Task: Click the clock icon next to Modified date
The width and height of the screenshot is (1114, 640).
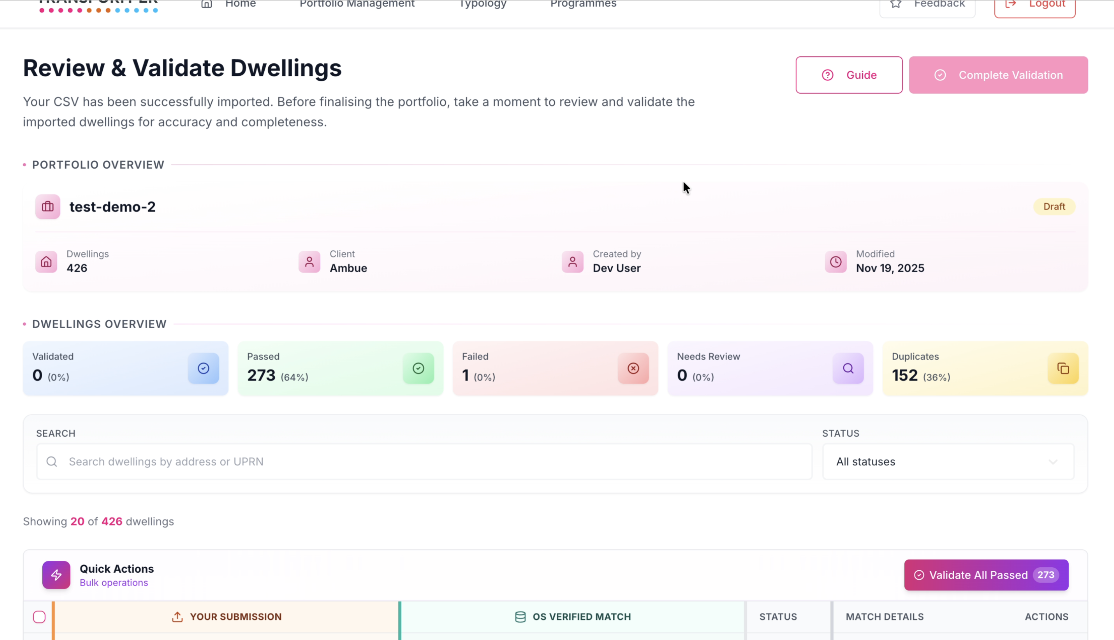Action: pyautogui.click(x=836, y=262)
